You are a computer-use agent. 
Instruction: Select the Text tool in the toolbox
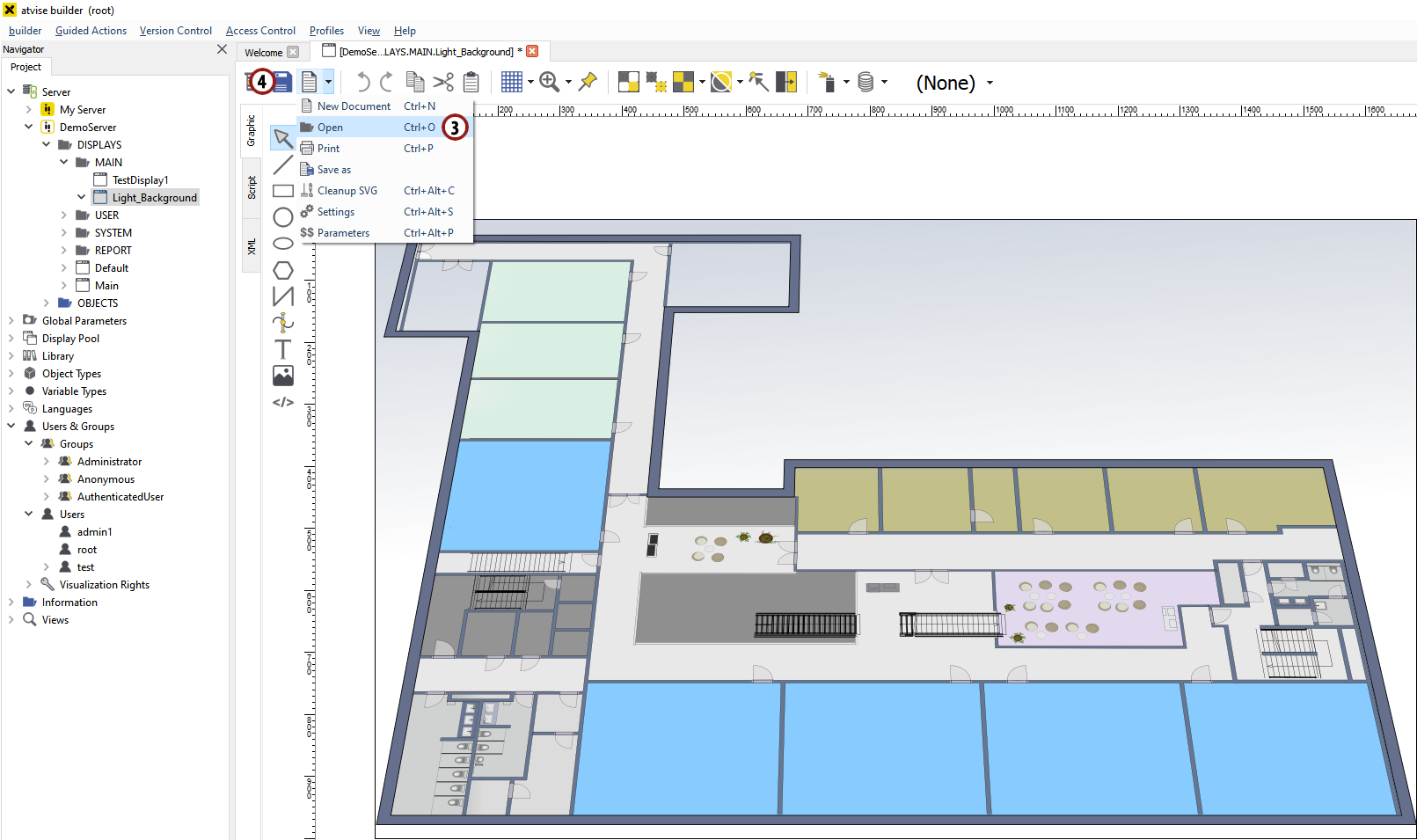click(282, 349)
